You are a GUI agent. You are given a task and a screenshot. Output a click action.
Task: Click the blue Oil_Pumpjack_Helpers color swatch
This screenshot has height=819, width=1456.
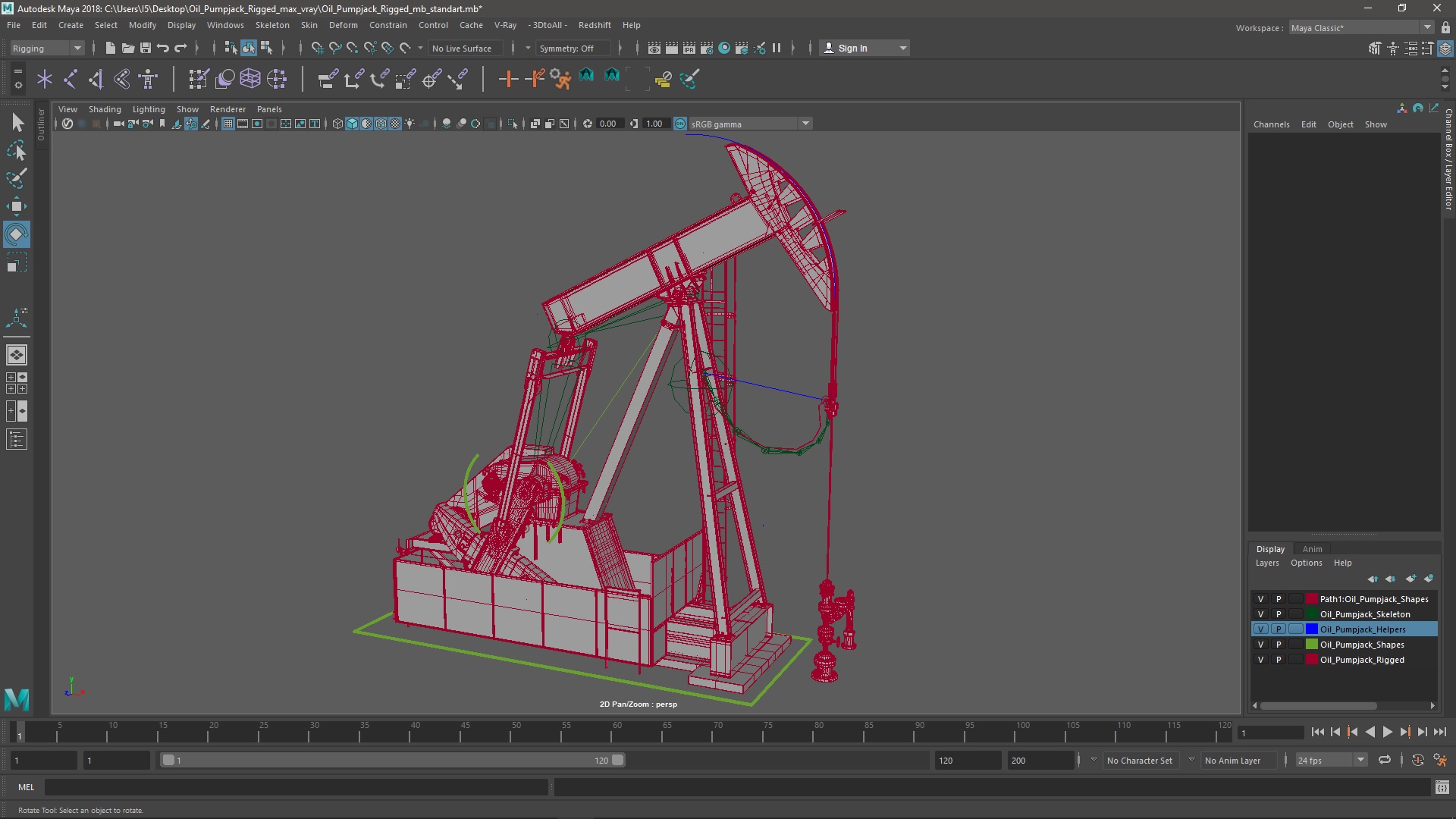click(x=1312, y=629)
